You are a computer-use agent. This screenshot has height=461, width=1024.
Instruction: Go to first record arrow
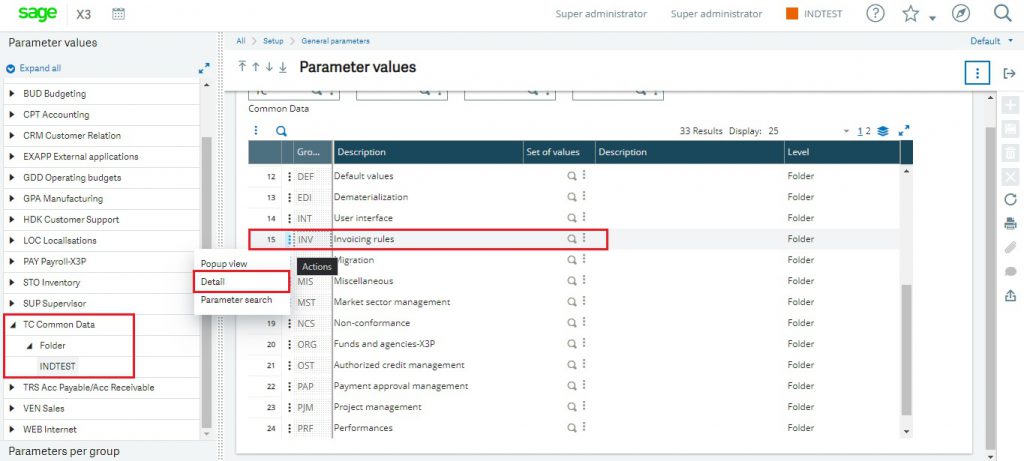(242, 67)
